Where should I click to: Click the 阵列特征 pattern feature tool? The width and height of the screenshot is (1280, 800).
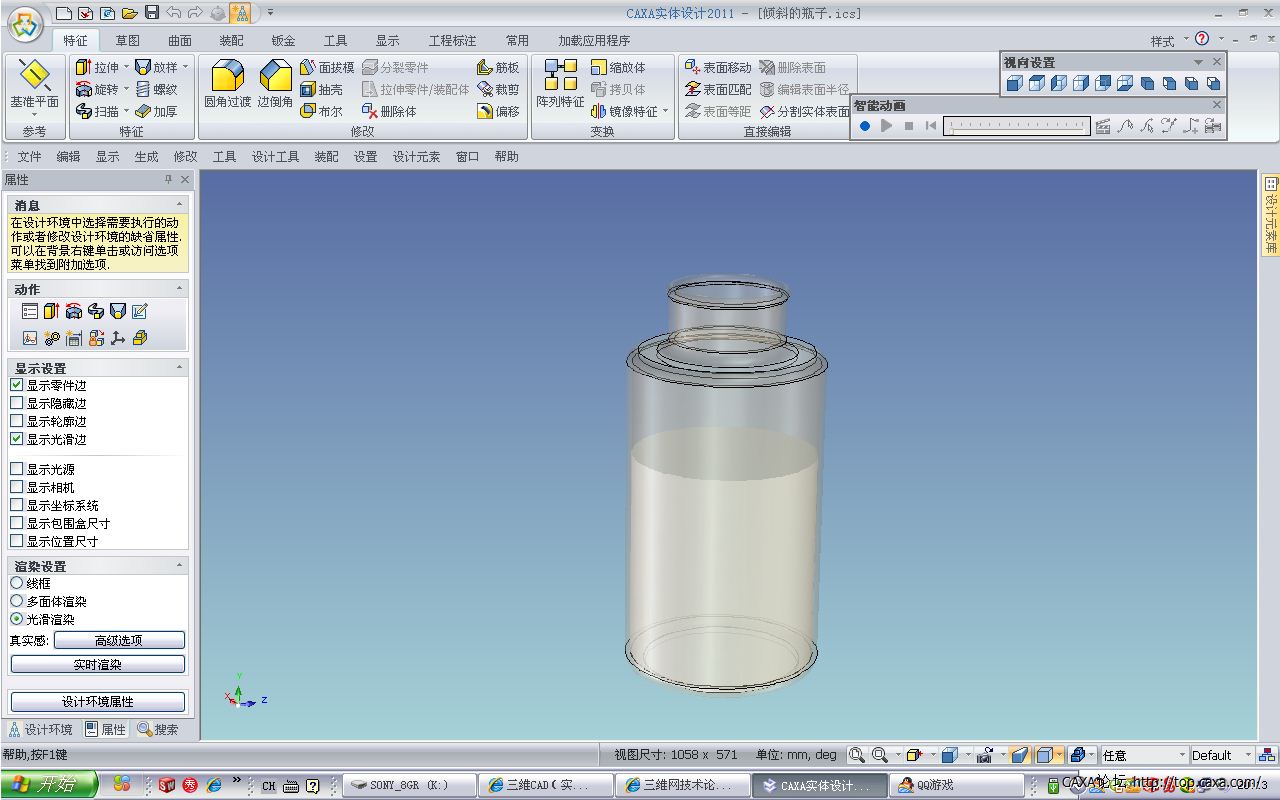560,84
